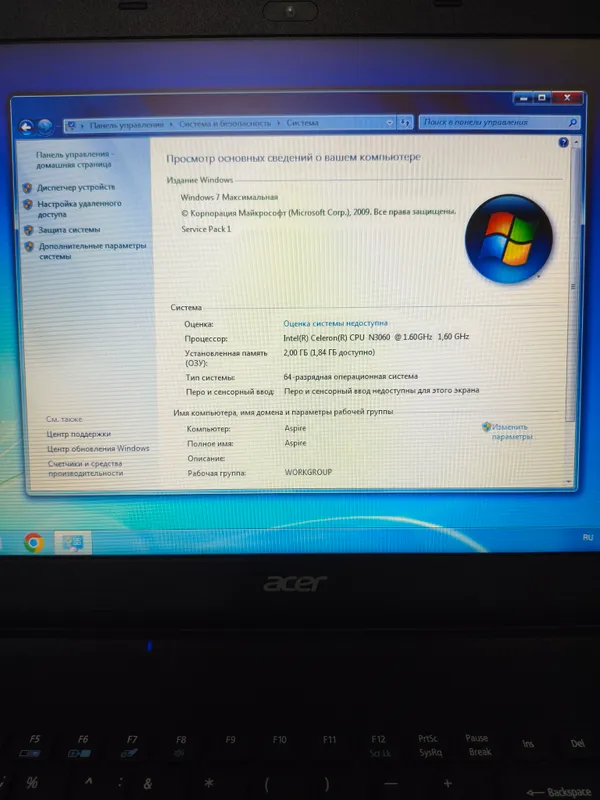Open the help question mark icon
600x800 pixels.
tap(563, 143)
